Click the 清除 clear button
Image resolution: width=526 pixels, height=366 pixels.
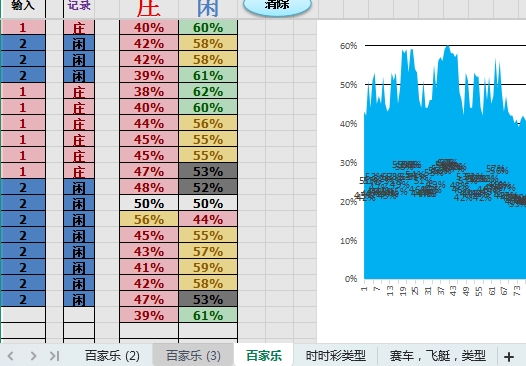[277, 5]
